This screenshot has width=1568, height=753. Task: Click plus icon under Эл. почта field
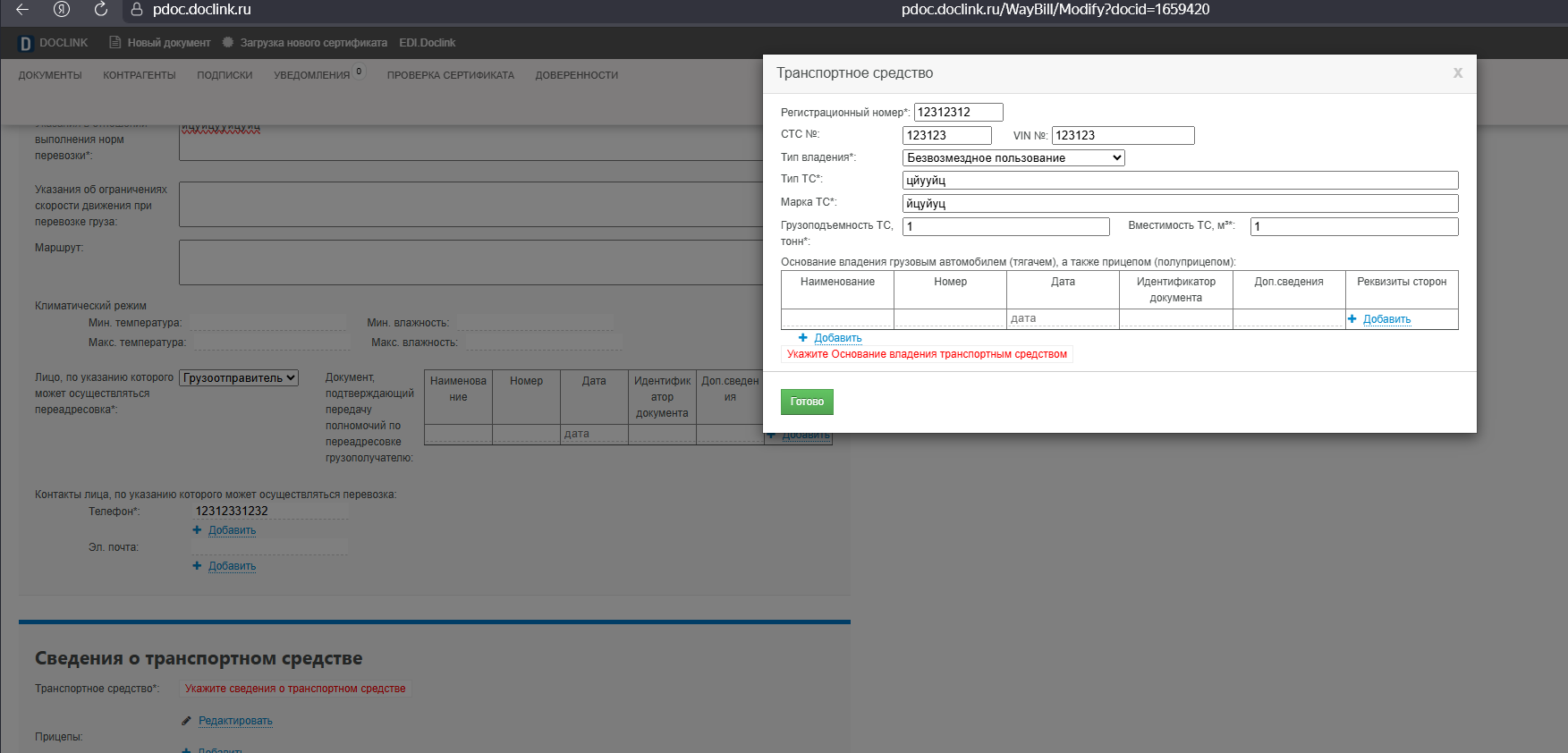[197, 565]
